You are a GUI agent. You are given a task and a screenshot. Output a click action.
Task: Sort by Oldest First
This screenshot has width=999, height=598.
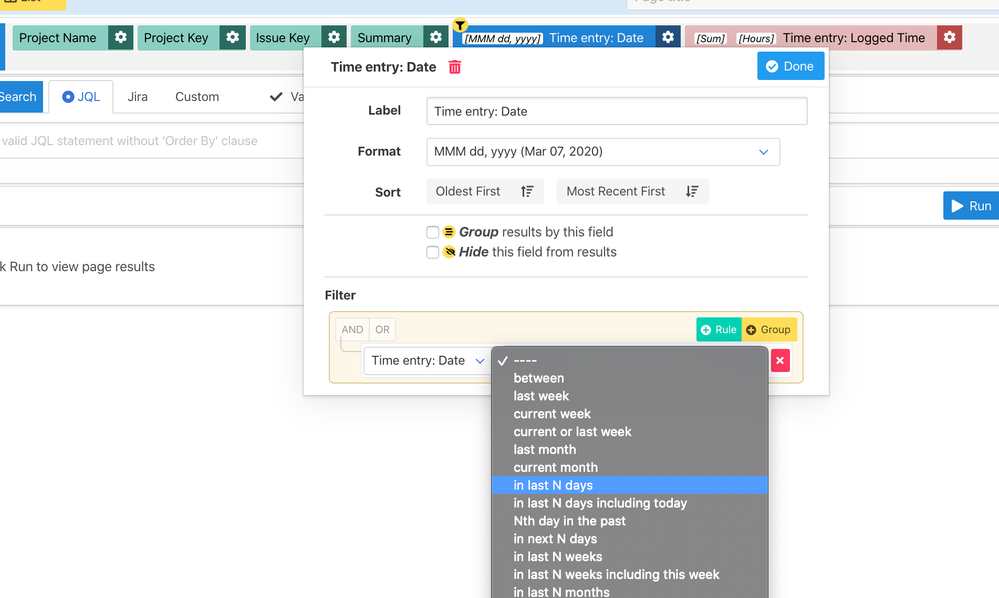click(485, 191)
